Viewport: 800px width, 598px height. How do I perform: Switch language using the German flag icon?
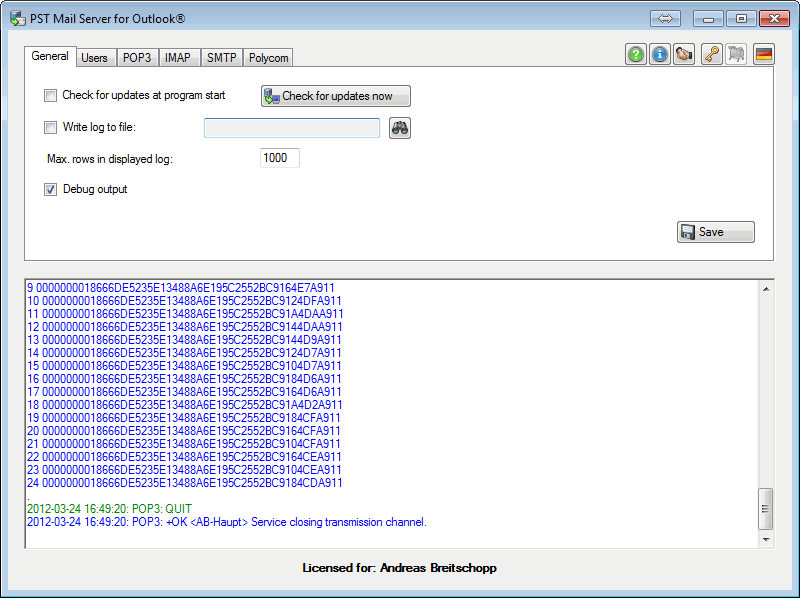tap(763, 54)
